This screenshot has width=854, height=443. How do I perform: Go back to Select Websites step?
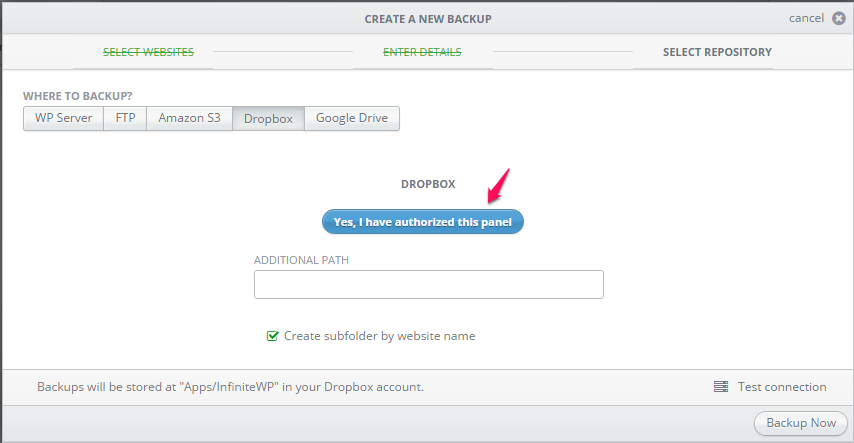coord(148,52)
